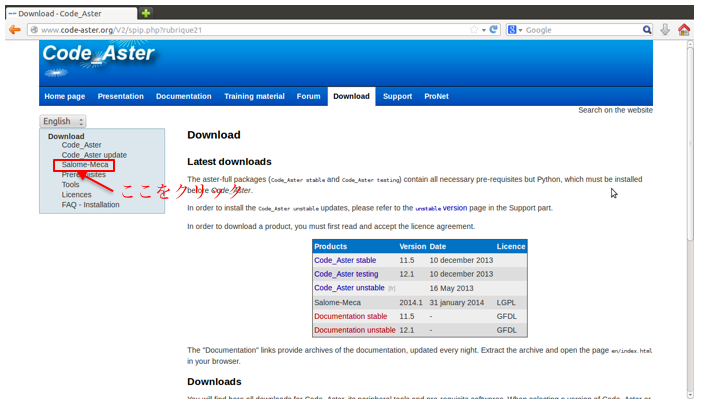The height and width of the screenshot is (406, 703).
Task: Open the Documentation stable link
Action: point(351,316)
